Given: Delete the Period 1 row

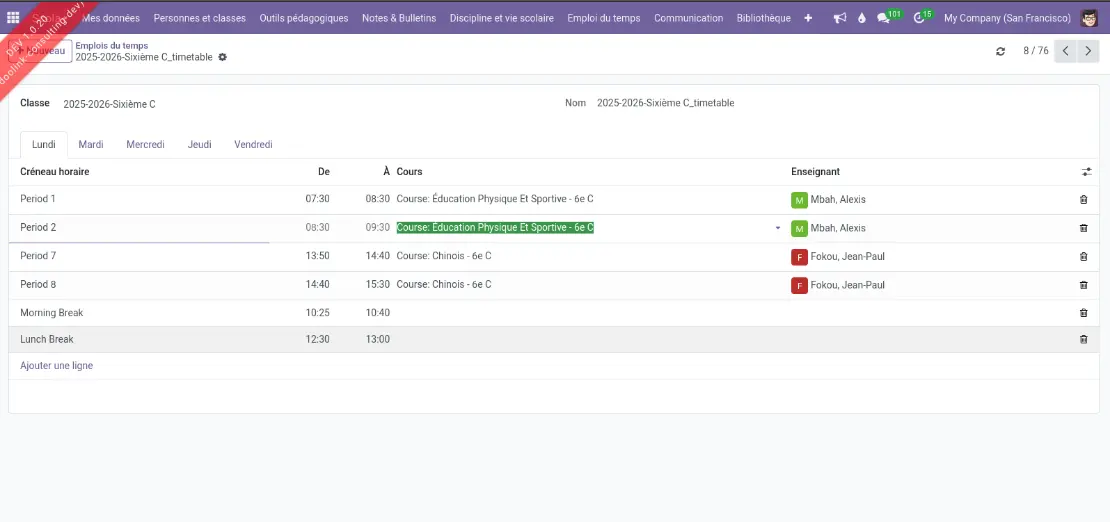Looking at the screenshot, I should pos(1083,200).
